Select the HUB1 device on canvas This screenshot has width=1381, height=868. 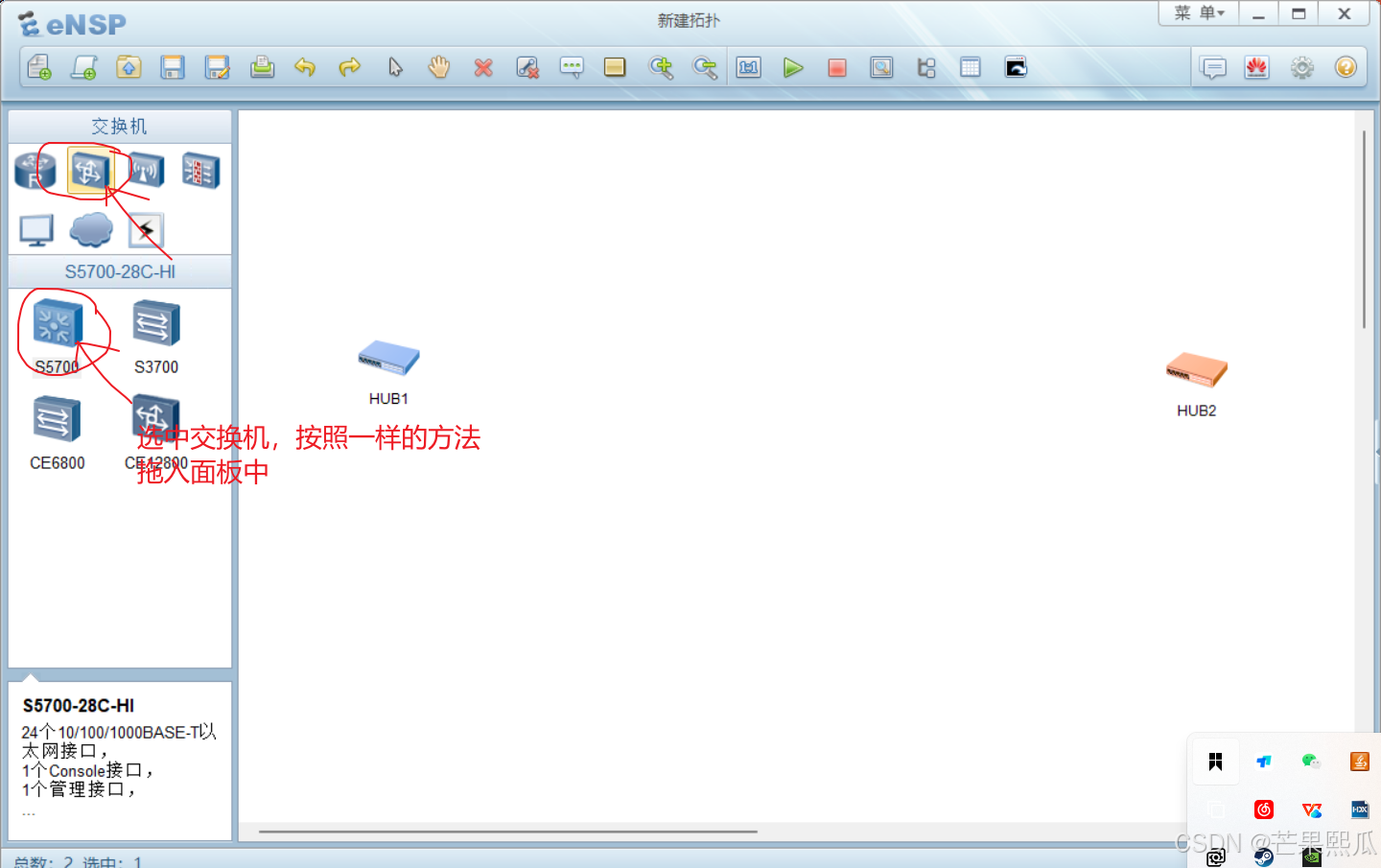(x=388, y=358)
